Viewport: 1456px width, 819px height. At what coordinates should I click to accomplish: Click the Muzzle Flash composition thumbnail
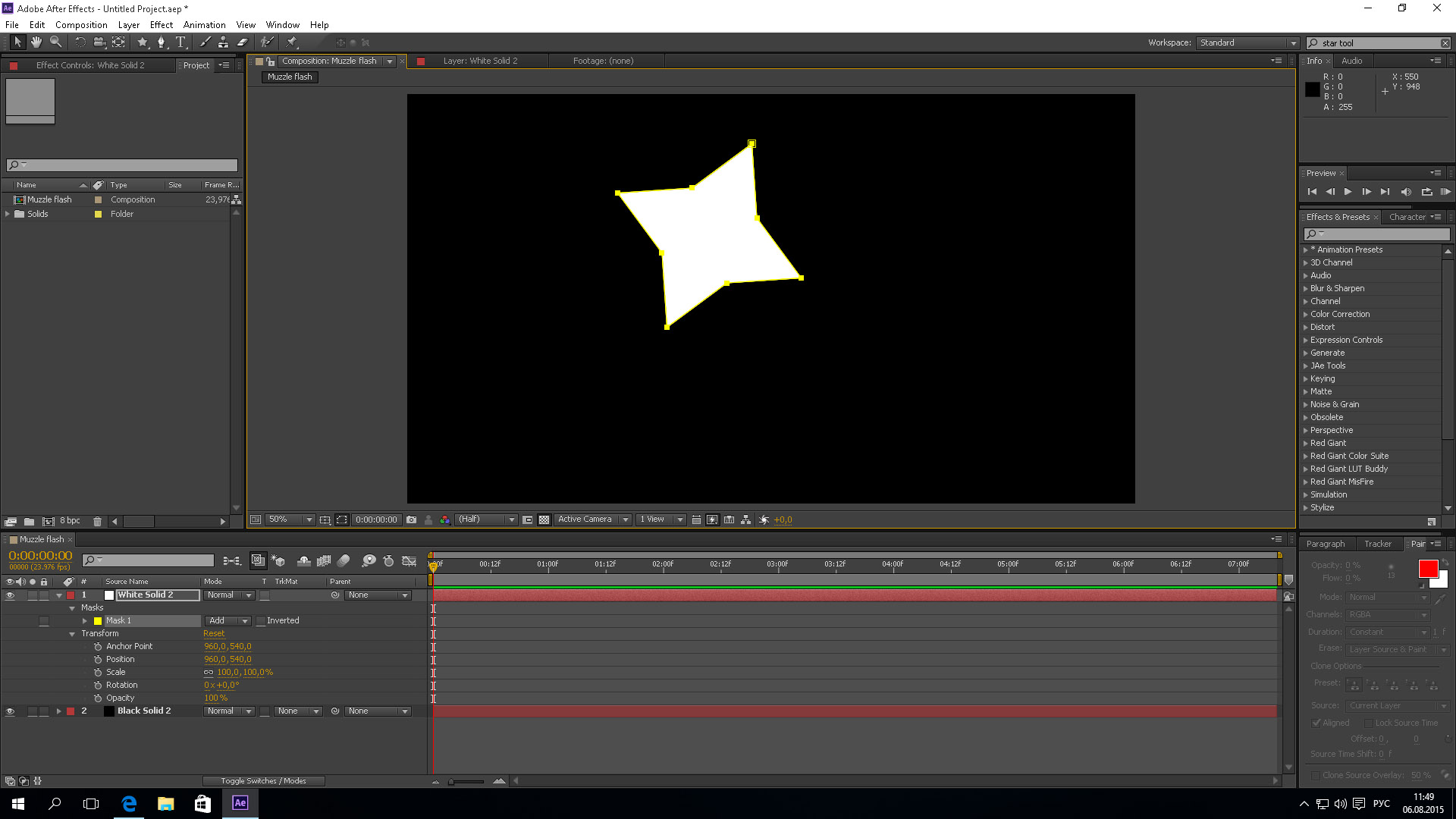coord(30,99)
